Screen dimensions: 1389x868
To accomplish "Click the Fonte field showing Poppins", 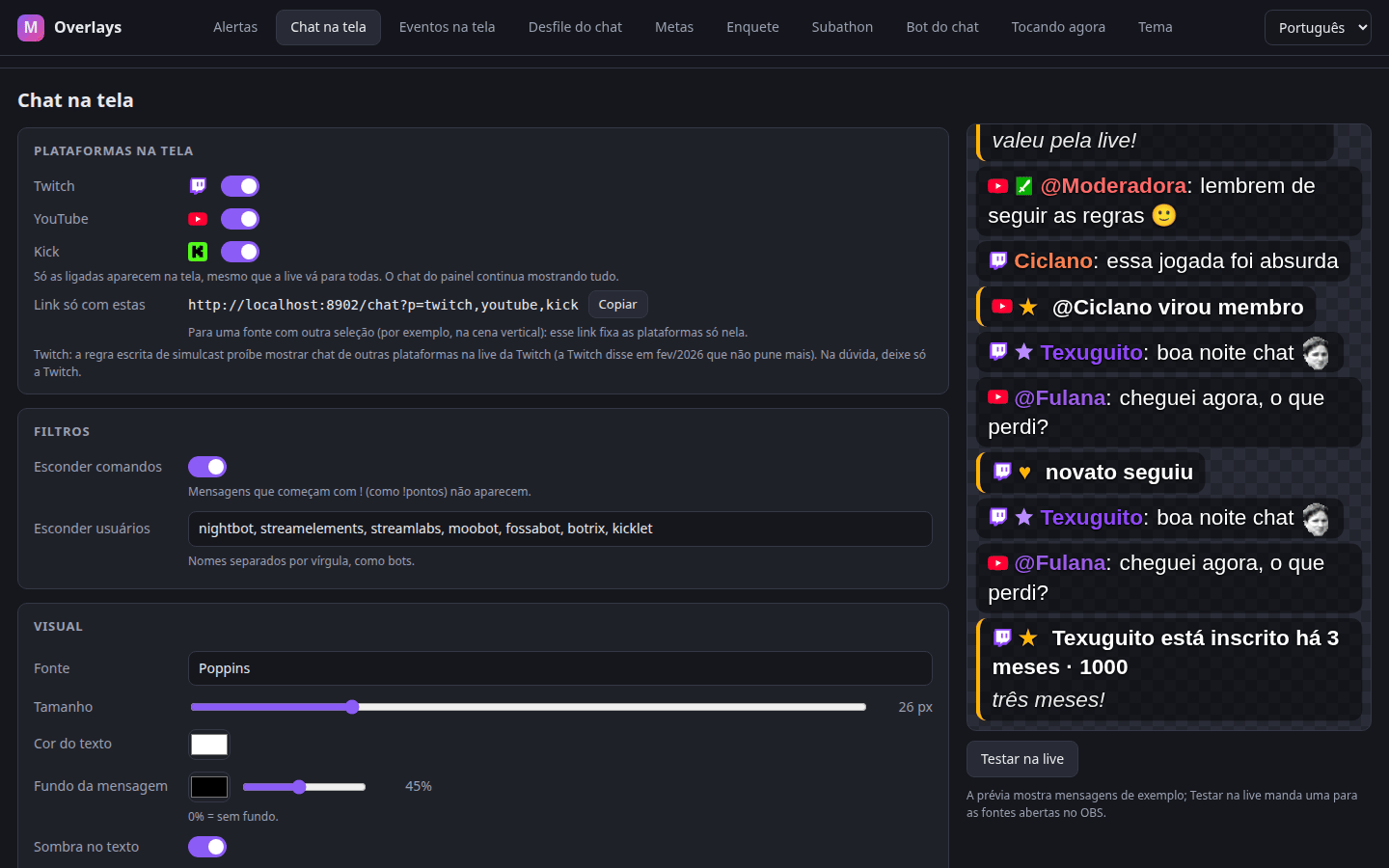I will [560, 668].
